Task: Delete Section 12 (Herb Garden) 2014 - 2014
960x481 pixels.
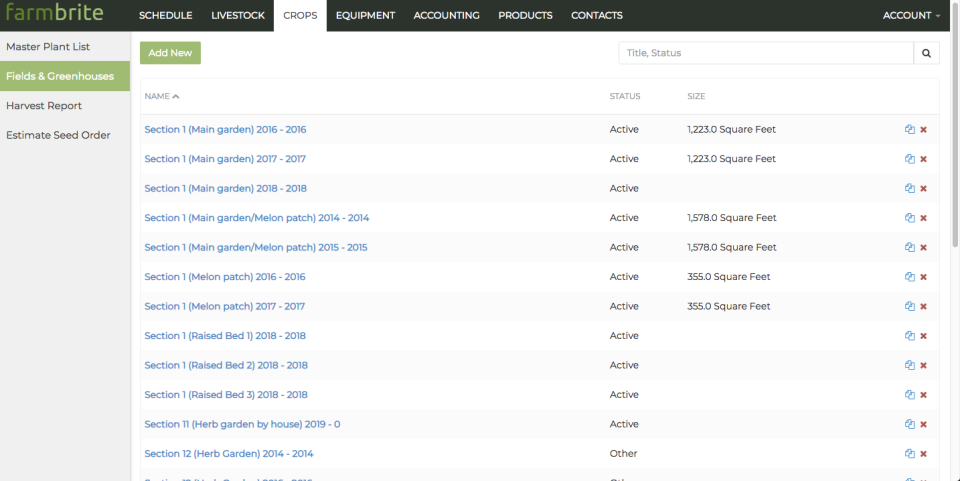Action: click(x=924, y=454)
